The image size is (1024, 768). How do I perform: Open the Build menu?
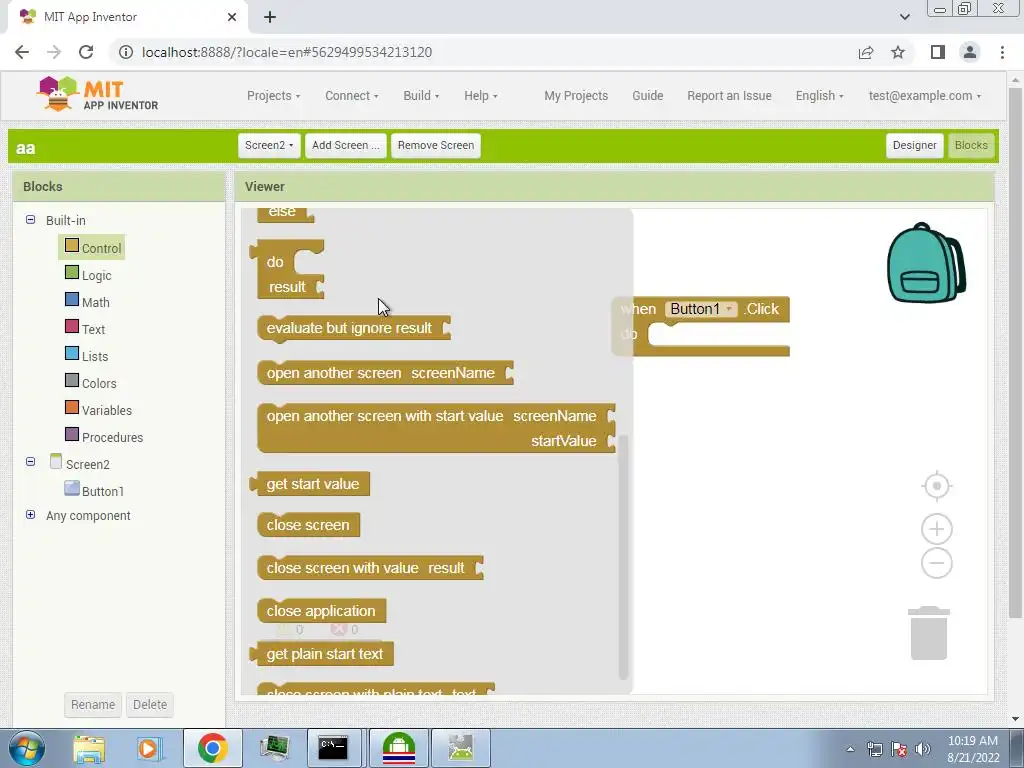(421, 96)
